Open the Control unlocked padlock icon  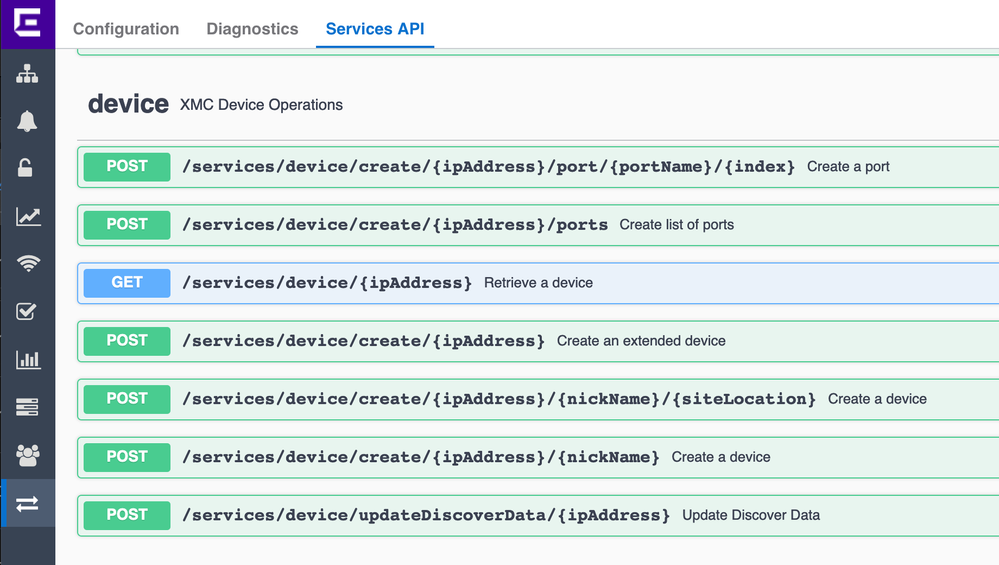click(27, 168)
